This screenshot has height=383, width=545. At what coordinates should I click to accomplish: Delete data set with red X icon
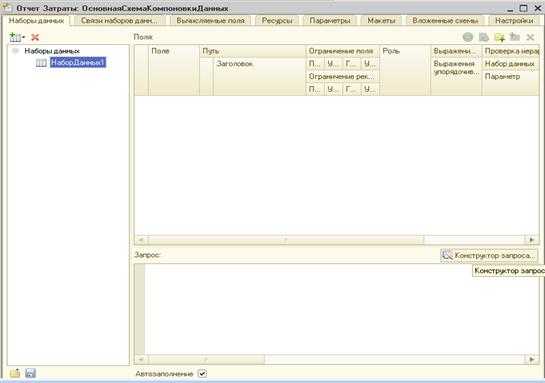click(35, 37)
